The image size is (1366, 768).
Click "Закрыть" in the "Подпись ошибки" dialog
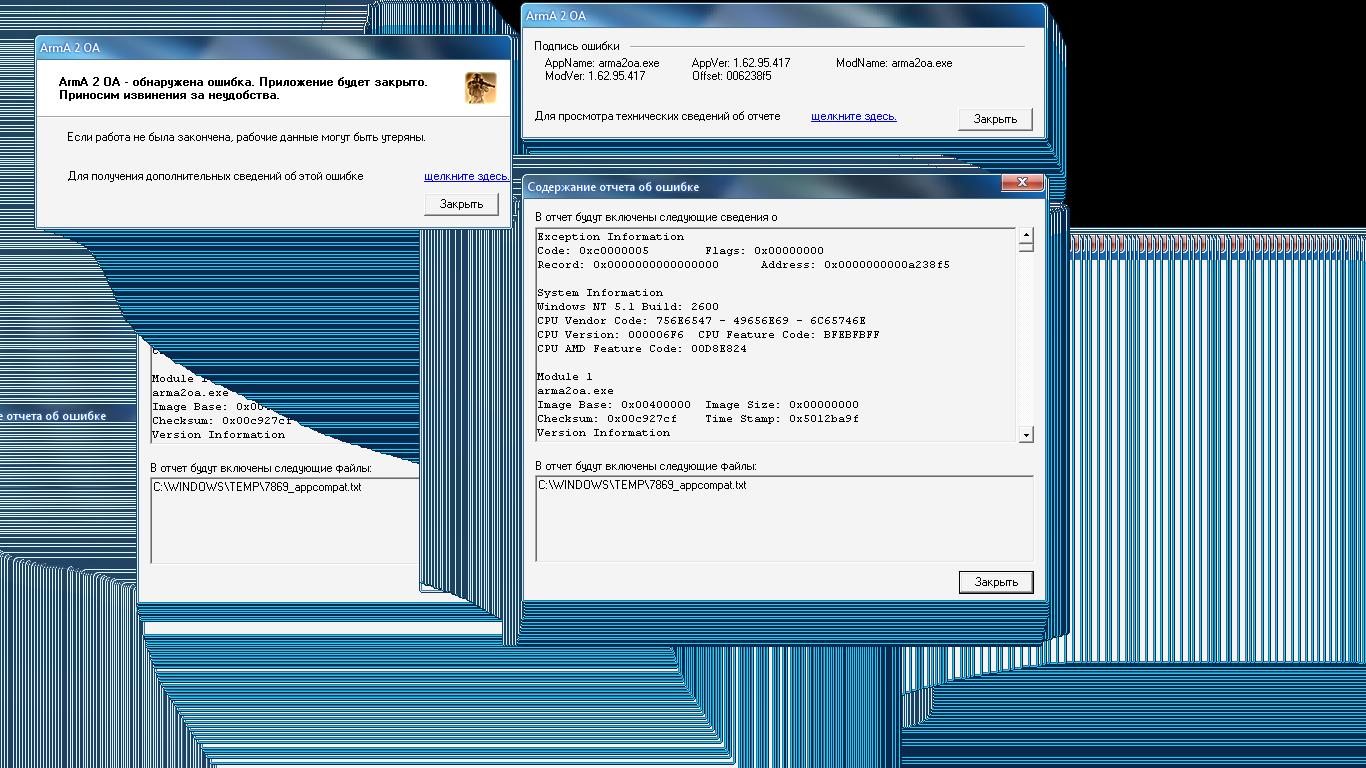(995, 119)
